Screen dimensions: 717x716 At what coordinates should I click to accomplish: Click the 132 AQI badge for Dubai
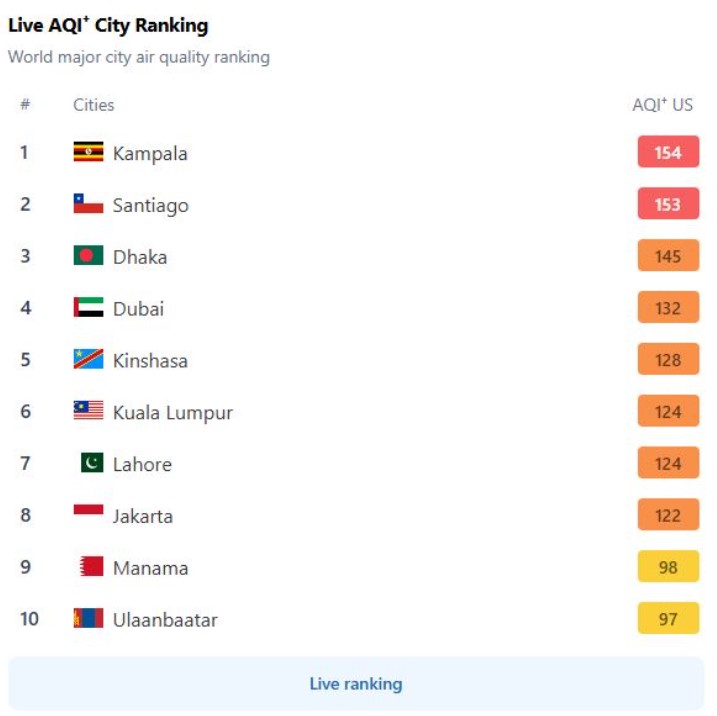point(668,307)
